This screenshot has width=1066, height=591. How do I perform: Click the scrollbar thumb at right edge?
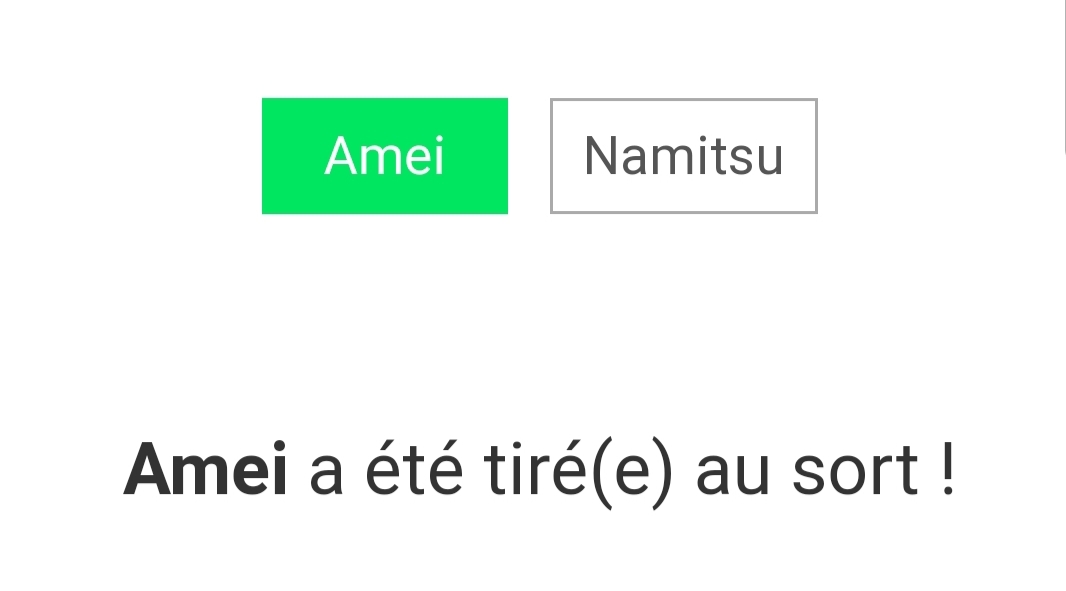(1064, 76)
